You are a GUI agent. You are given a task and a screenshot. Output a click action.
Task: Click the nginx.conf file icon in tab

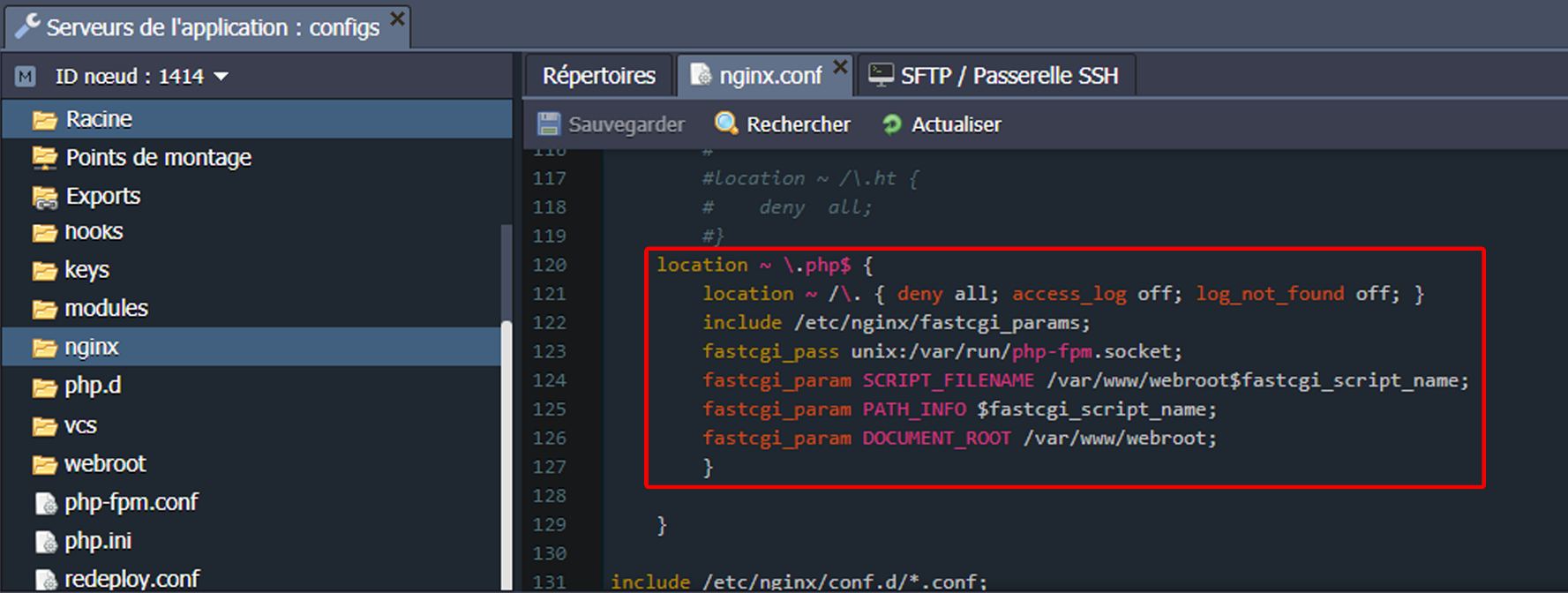(701, 76)
